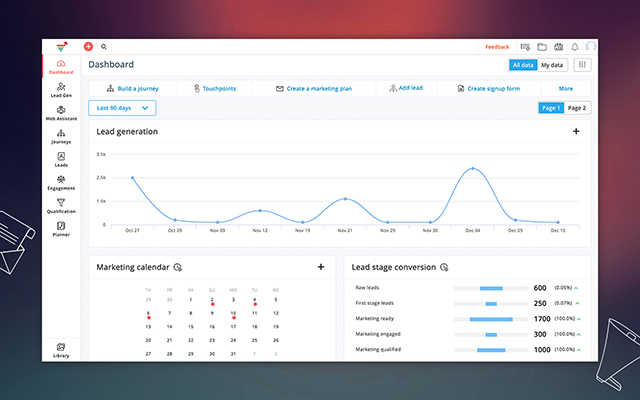640x400 pixels.
Task: Click Touchpoints shortcut
Action: coord(215,89)
